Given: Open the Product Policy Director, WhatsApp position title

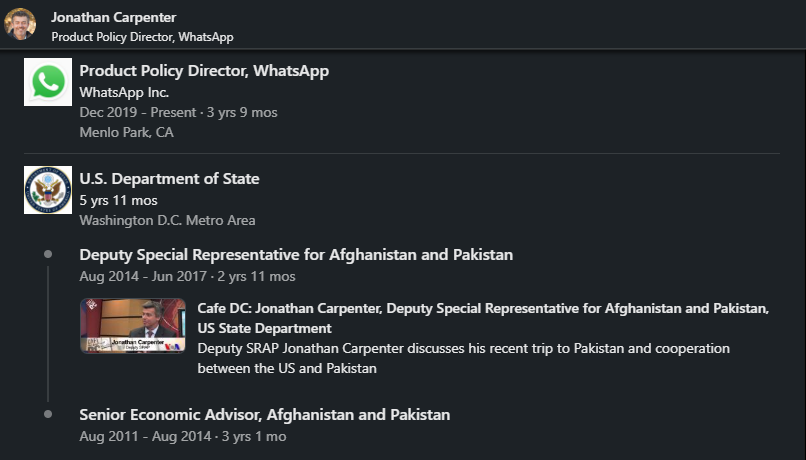Looking at the screenshot, I should (204, 71).
